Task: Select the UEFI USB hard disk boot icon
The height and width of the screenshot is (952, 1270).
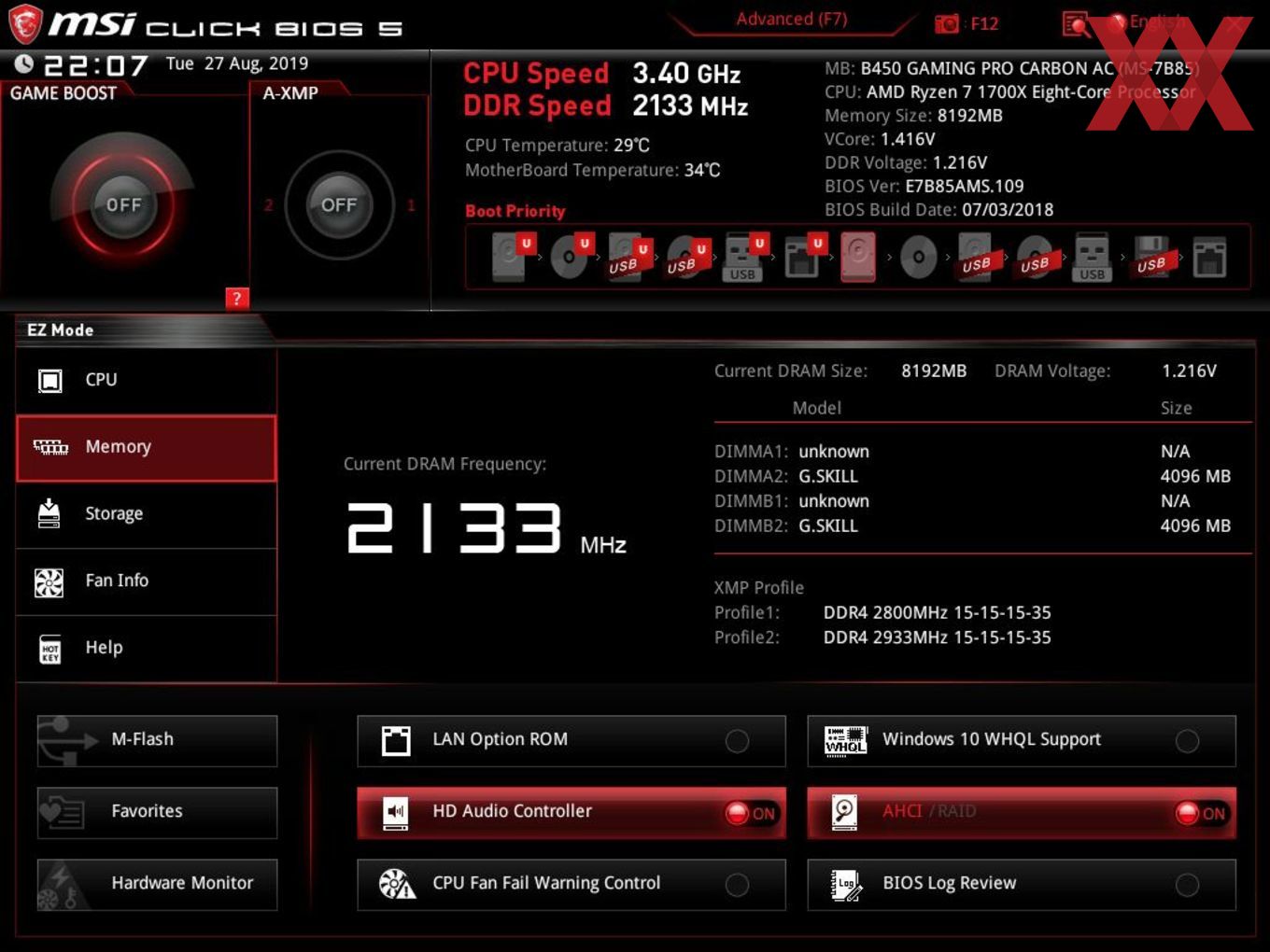Action: pos(628,257)
